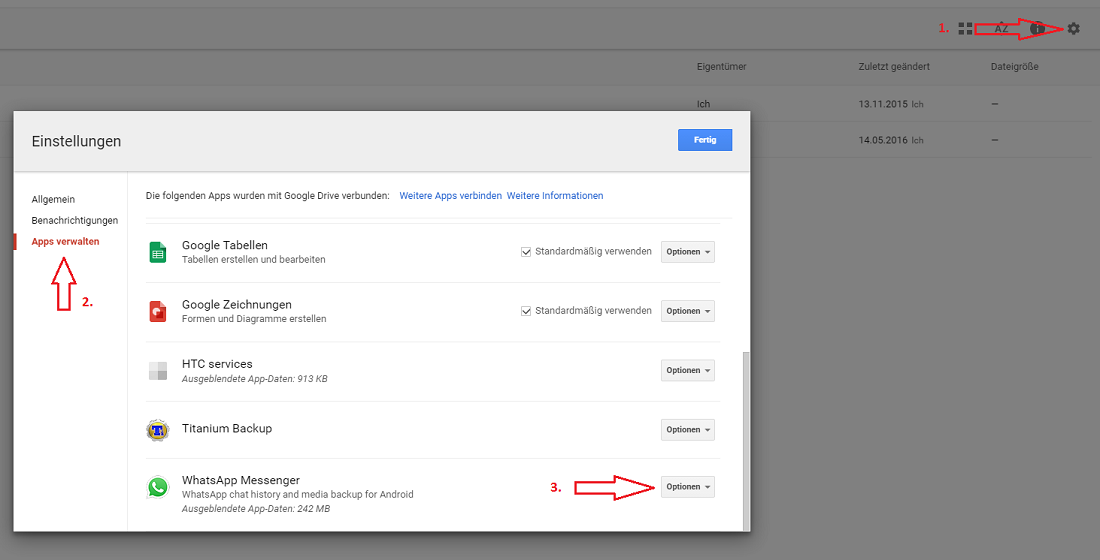1100x560 pixels.
Task: Select the Allgemein settings tab
Action: [x=53, y=199]
